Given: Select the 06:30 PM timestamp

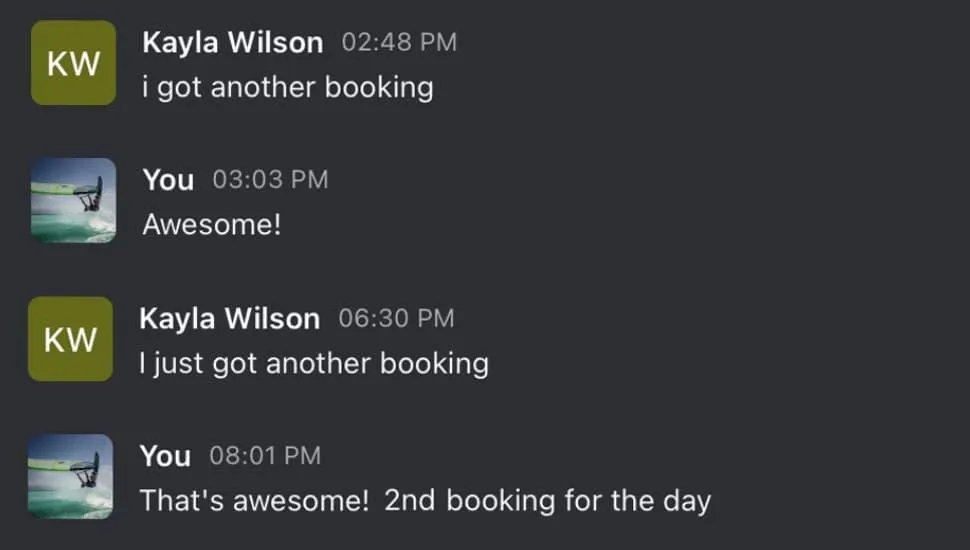Looking at the screenshot, I should point(396,318).
